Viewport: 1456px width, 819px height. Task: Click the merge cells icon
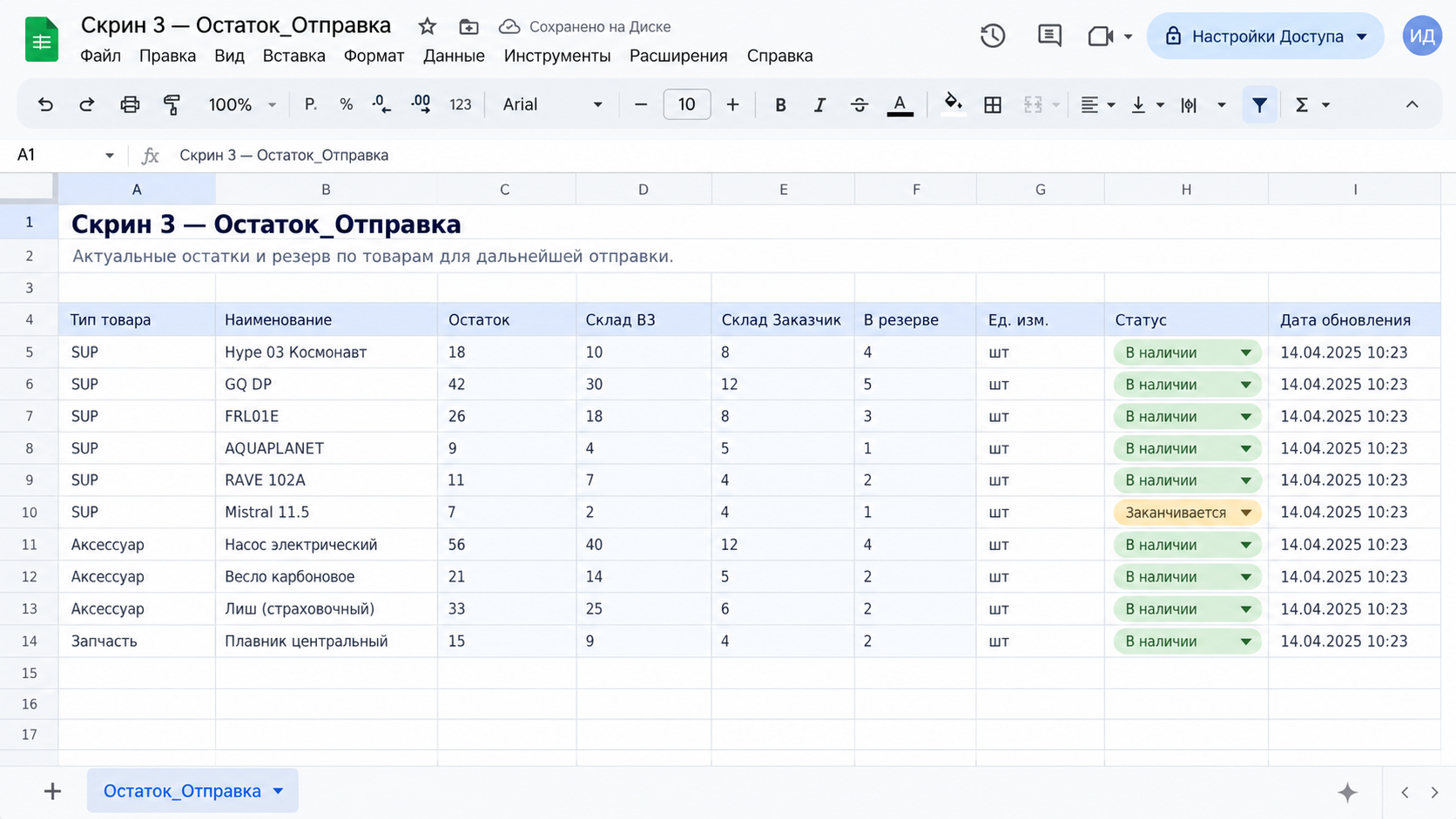[x=1033, y=104]
